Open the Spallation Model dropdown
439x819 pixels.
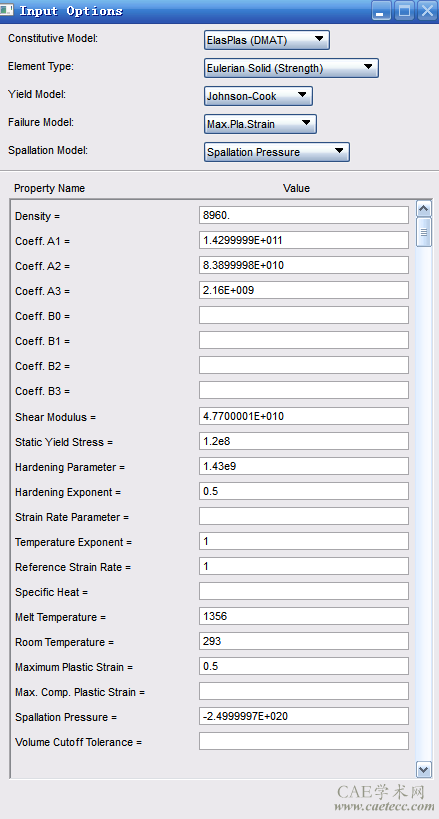[276, 152]
